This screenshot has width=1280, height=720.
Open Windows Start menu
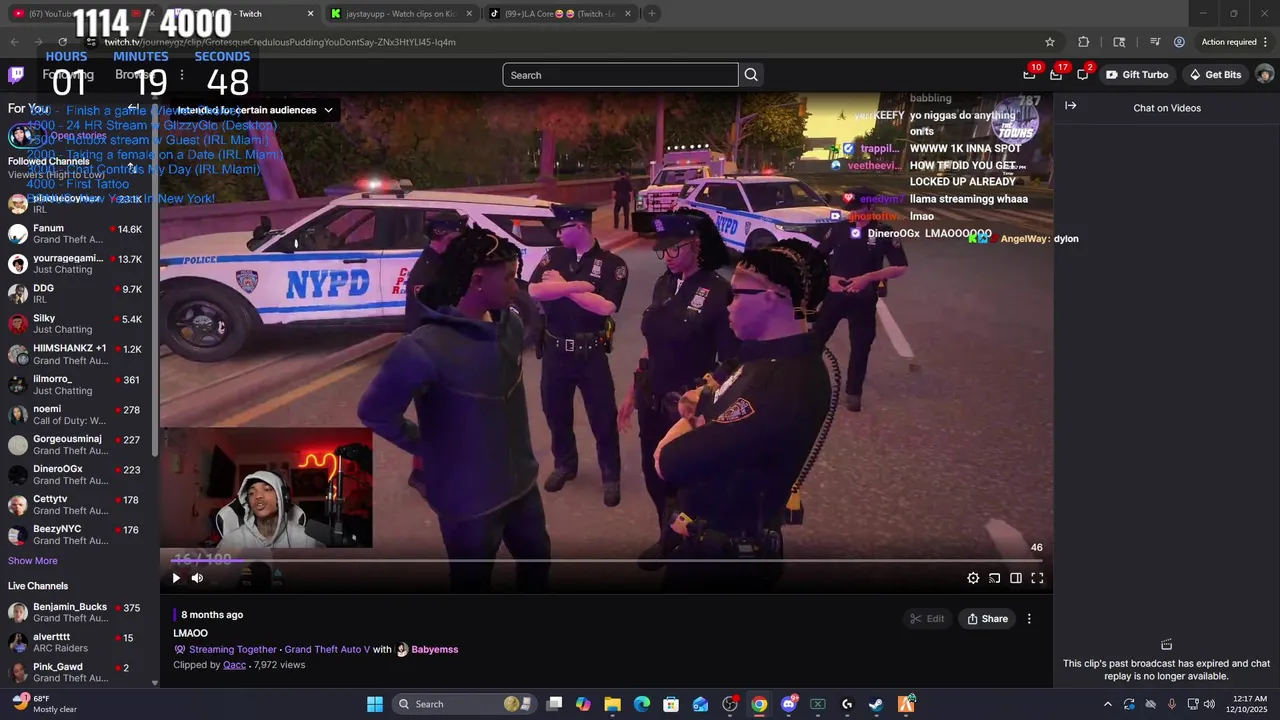(x=375, y=704)
